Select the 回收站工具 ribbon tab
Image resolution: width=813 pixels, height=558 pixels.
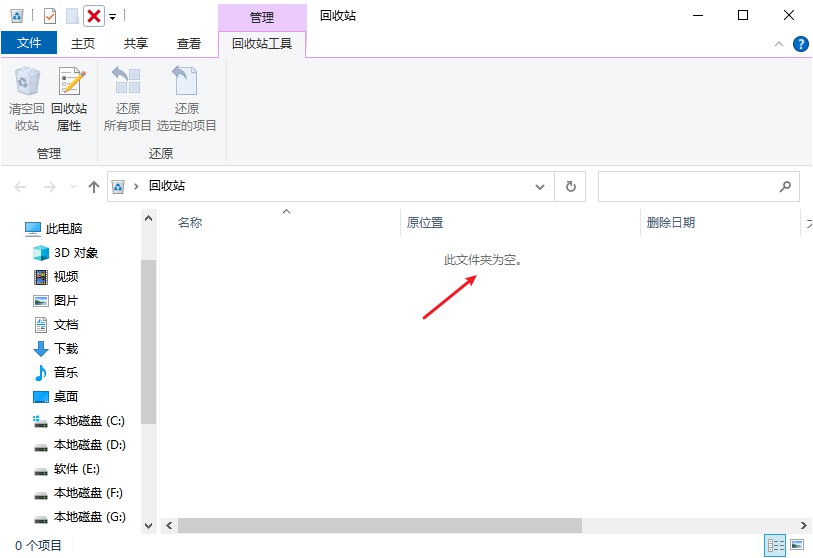click(x=262, y=44)
